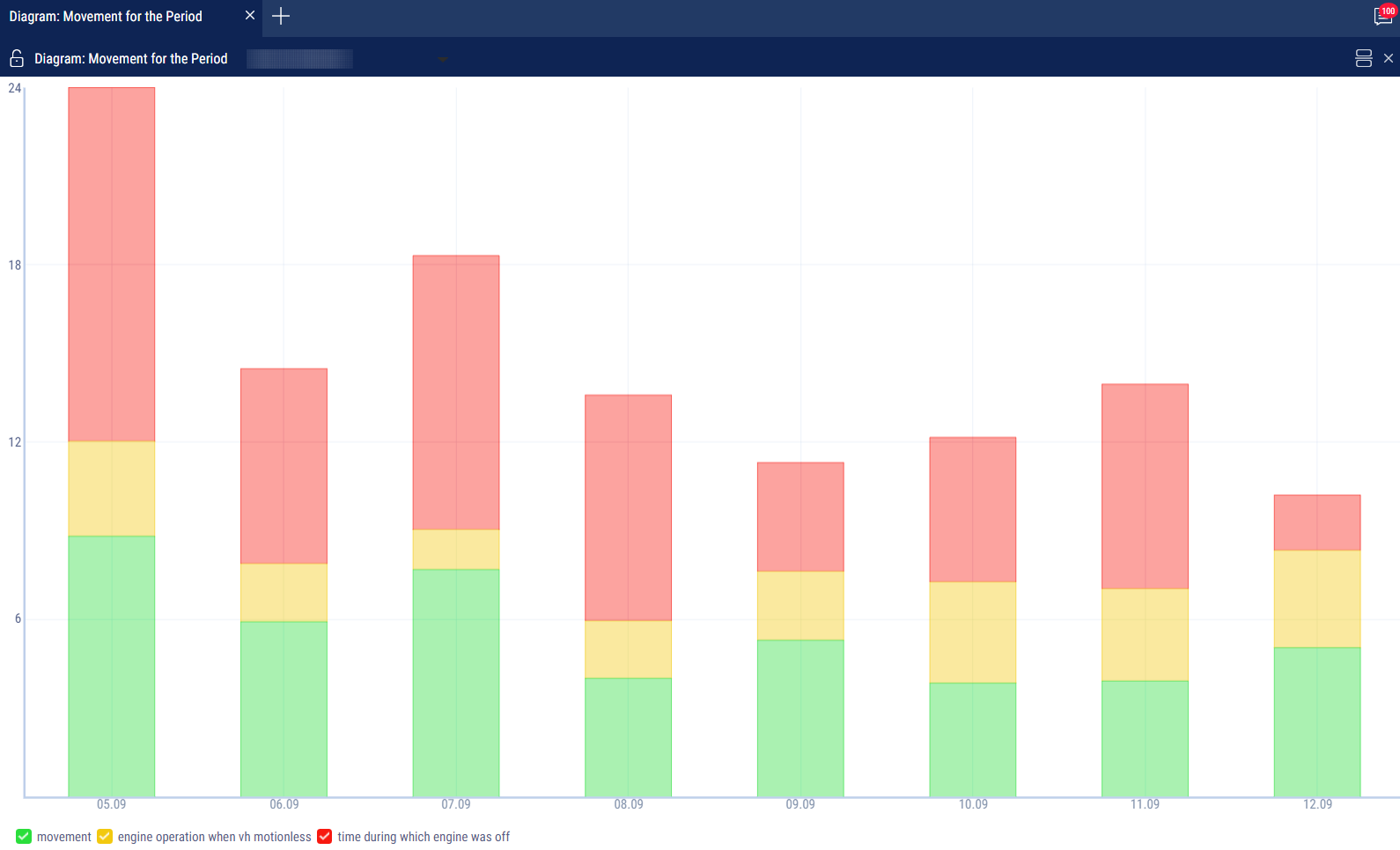The width and height of the screenshot is (1400, 850).
Task: Click 'engine operation when vh motionless' legend text
Action: pos(214,837)
